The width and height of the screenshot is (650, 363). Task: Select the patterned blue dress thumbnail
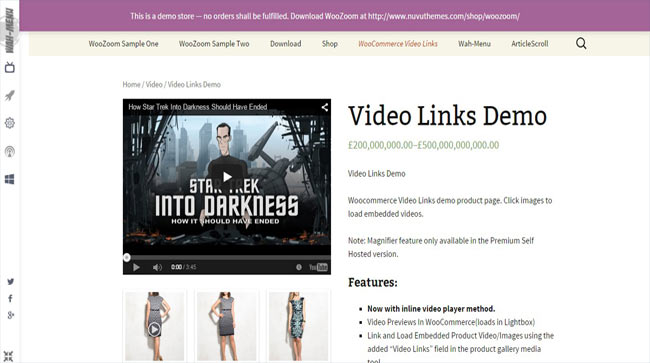point(298,326)
